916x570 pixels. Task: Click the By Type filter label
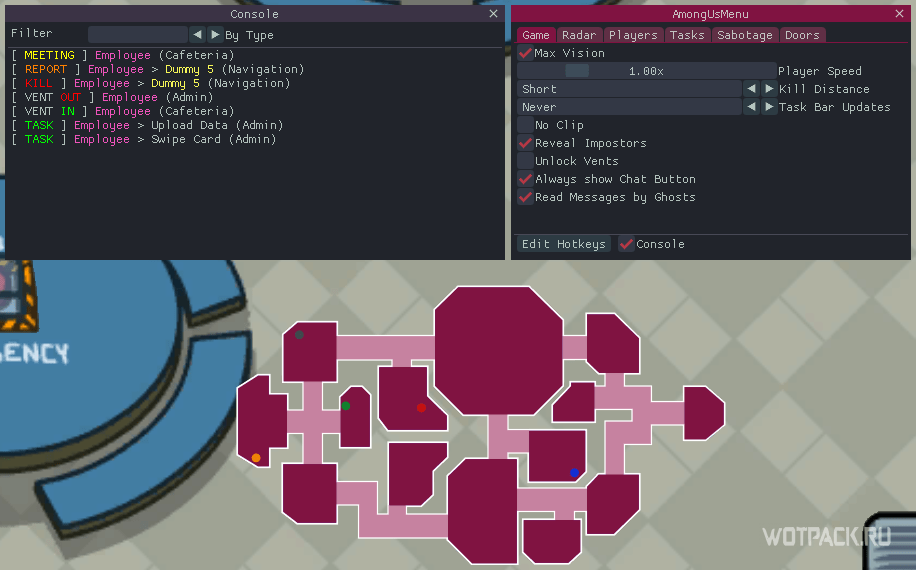tap(249, 35)
